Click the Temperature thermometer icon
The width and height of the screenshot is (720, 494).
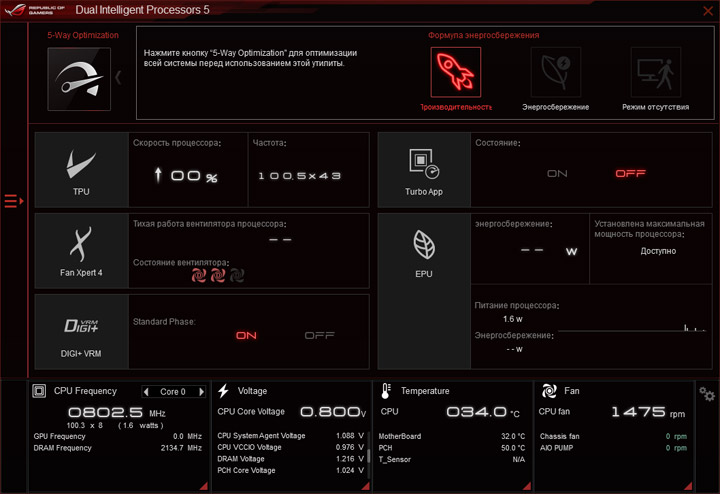386,391
